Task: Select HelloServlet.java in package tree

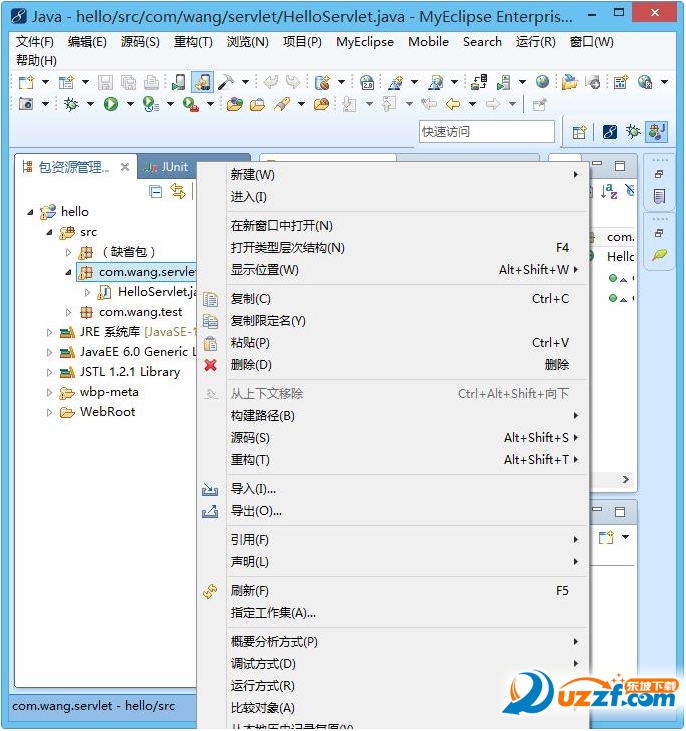Action: [147, 292]
